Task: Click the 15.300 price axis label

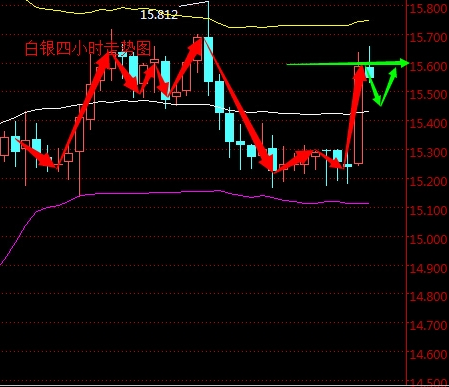Action: pos(428,153)
